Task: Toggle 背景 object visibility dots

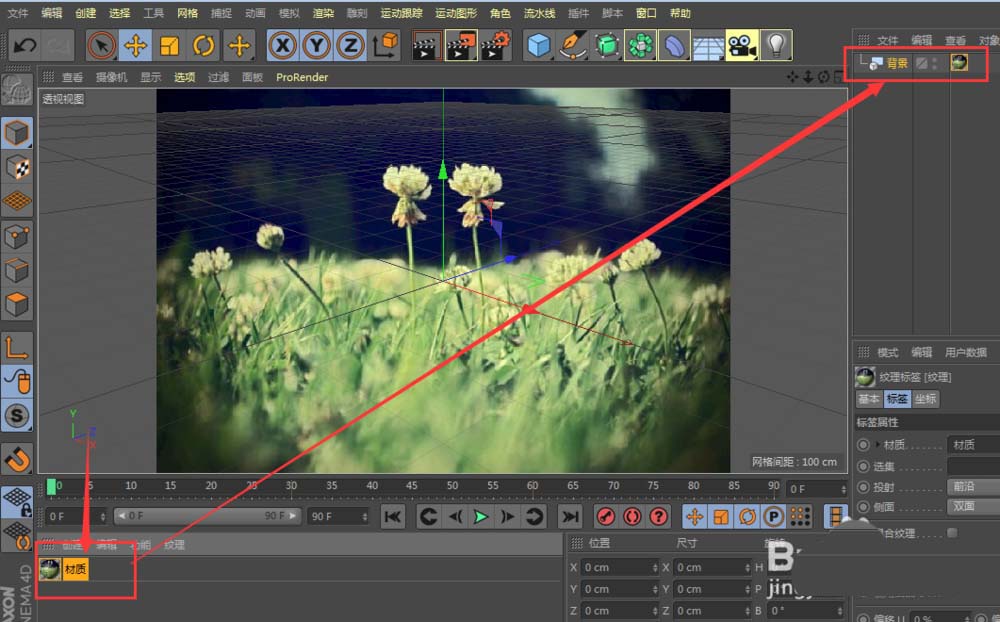Action: [x=935, y=63]
